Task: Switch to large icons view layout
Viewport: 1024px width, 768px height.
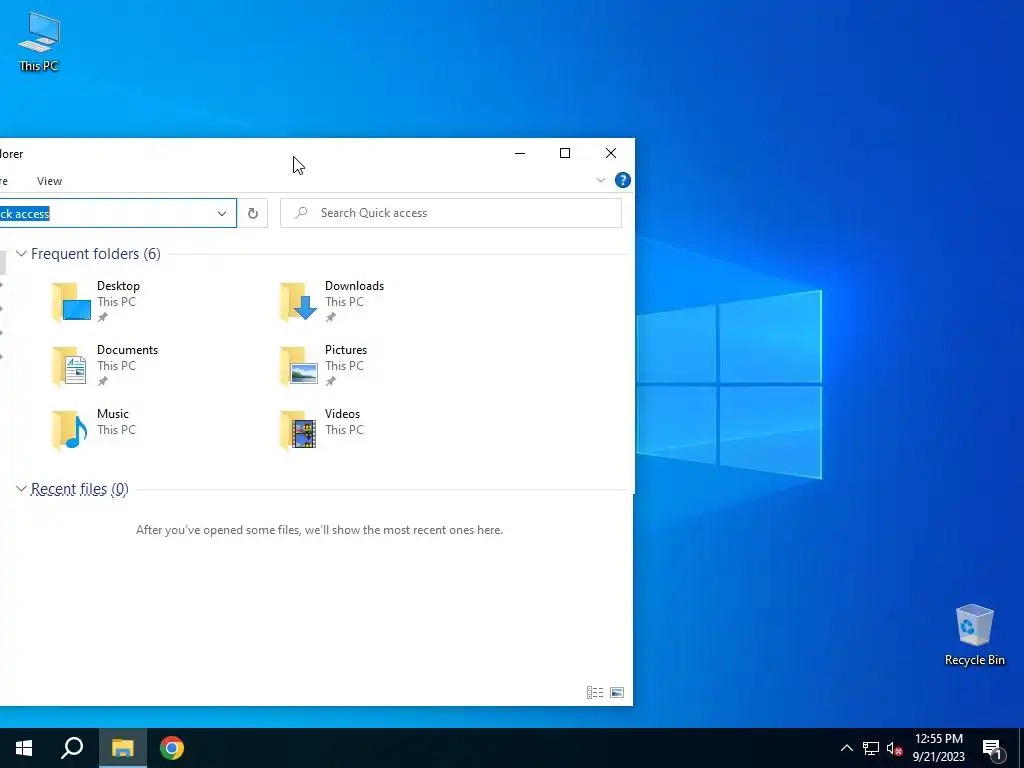Action: (617, 693)
